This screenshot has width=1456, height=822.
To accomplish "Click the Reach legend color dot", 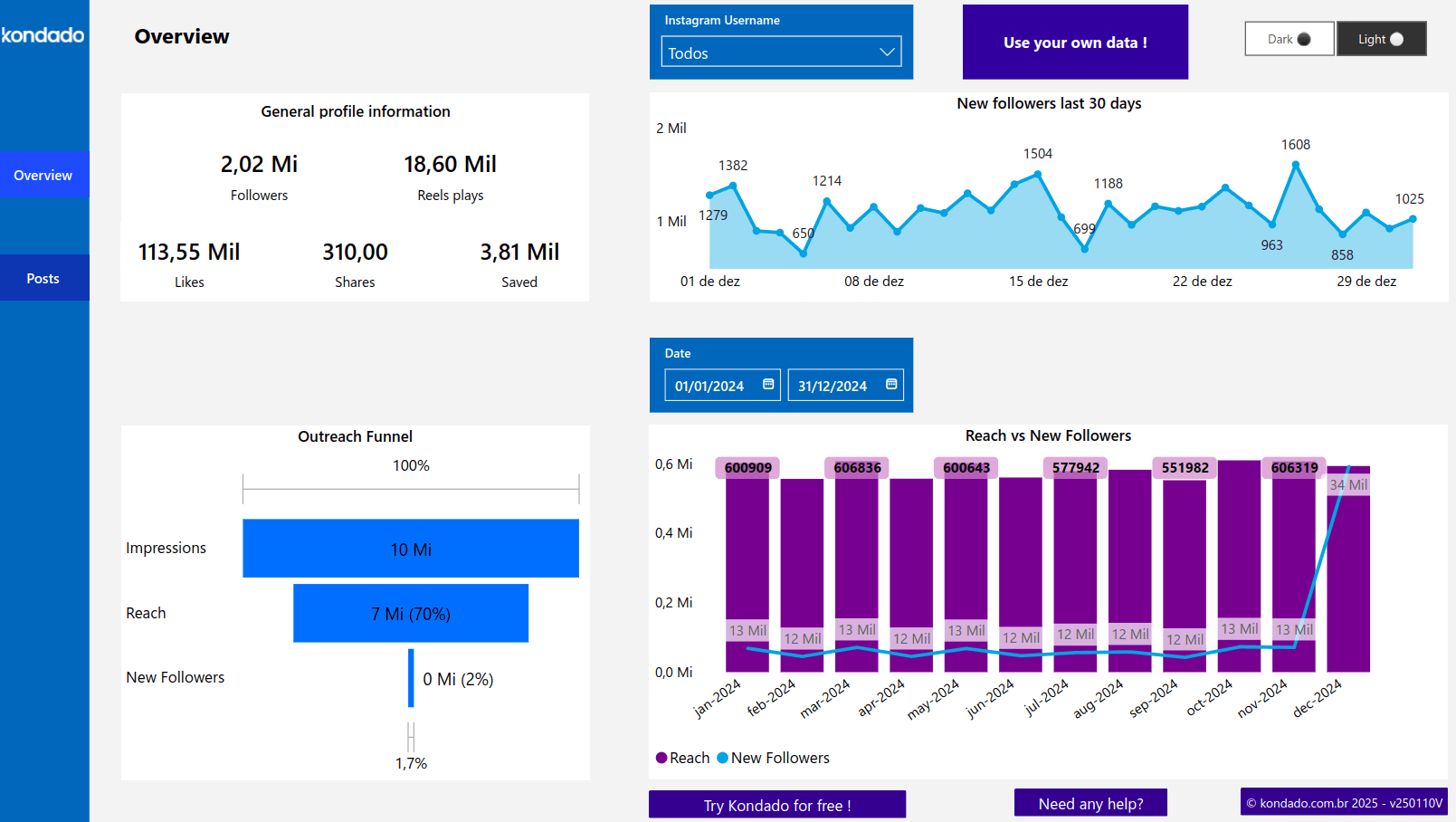I will (661, 758).
